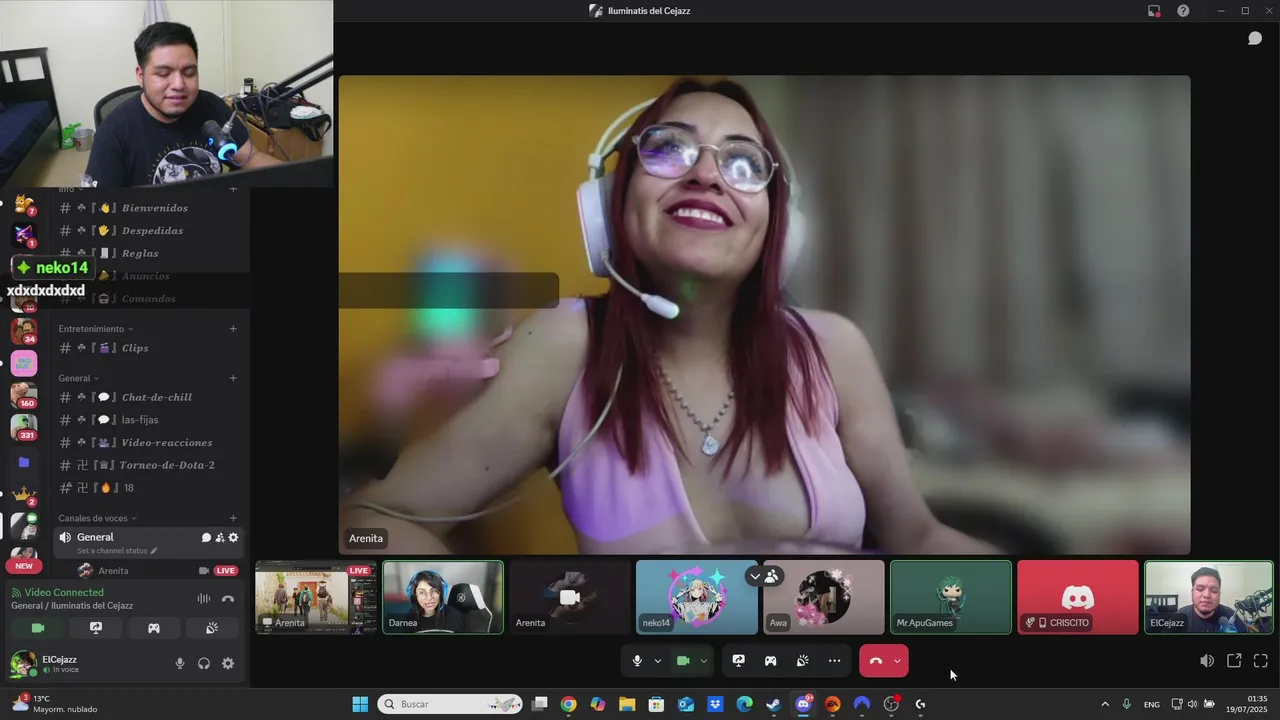Open Video Connected details text

coord(64,593)
